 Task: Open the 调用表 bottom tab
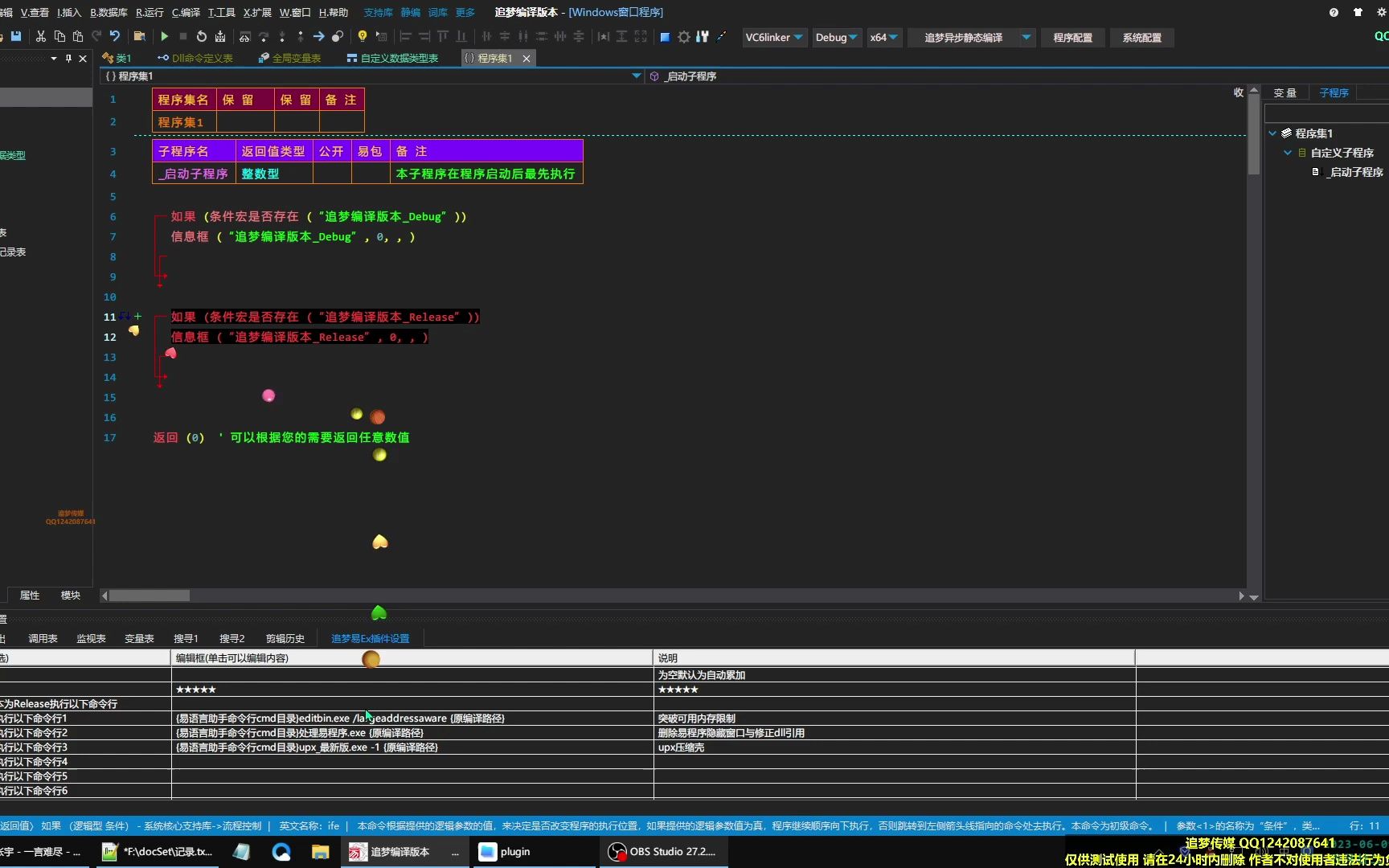coord(43,639)
